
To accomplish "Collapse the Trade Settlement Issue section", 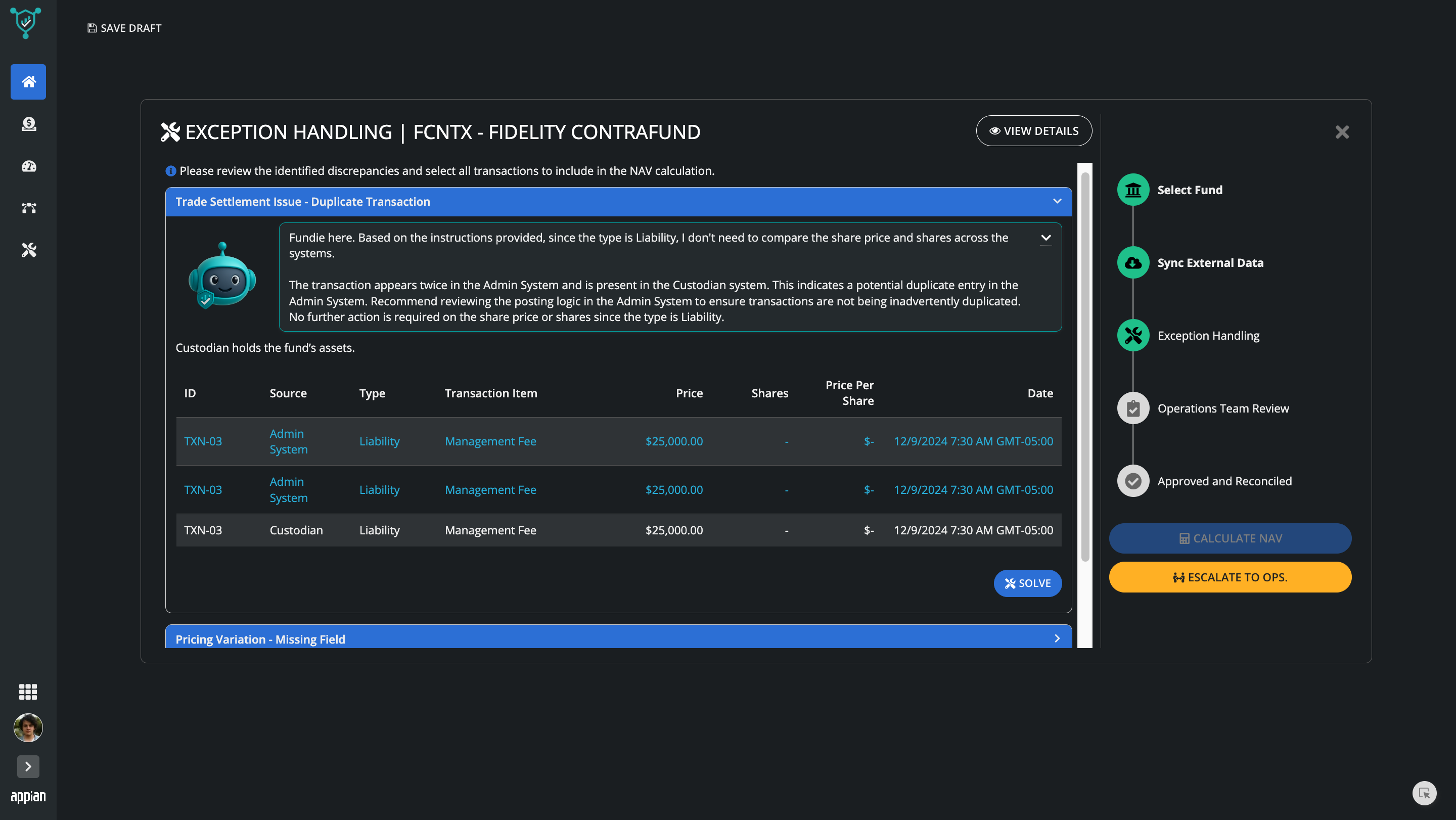I will [1057, 201].
